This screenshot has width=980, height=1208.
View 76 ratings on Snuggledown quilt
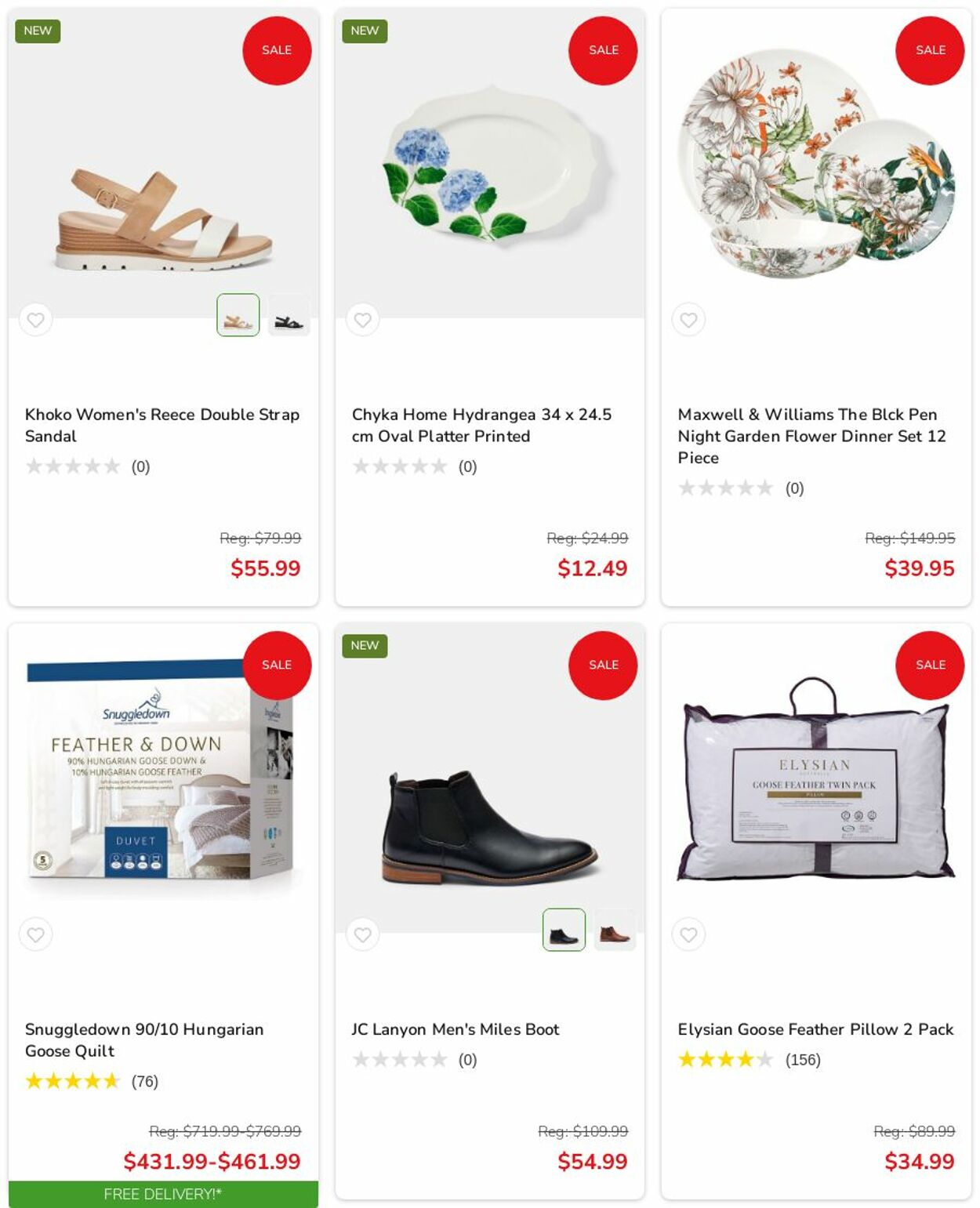click(145, 1082)
